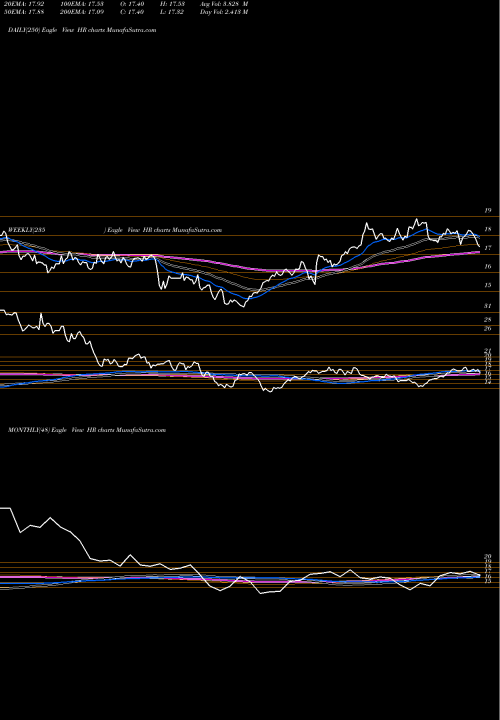This screenshot has width=500, height=720.
Task: Click the Day Vol readout
Action: [224, 12]
